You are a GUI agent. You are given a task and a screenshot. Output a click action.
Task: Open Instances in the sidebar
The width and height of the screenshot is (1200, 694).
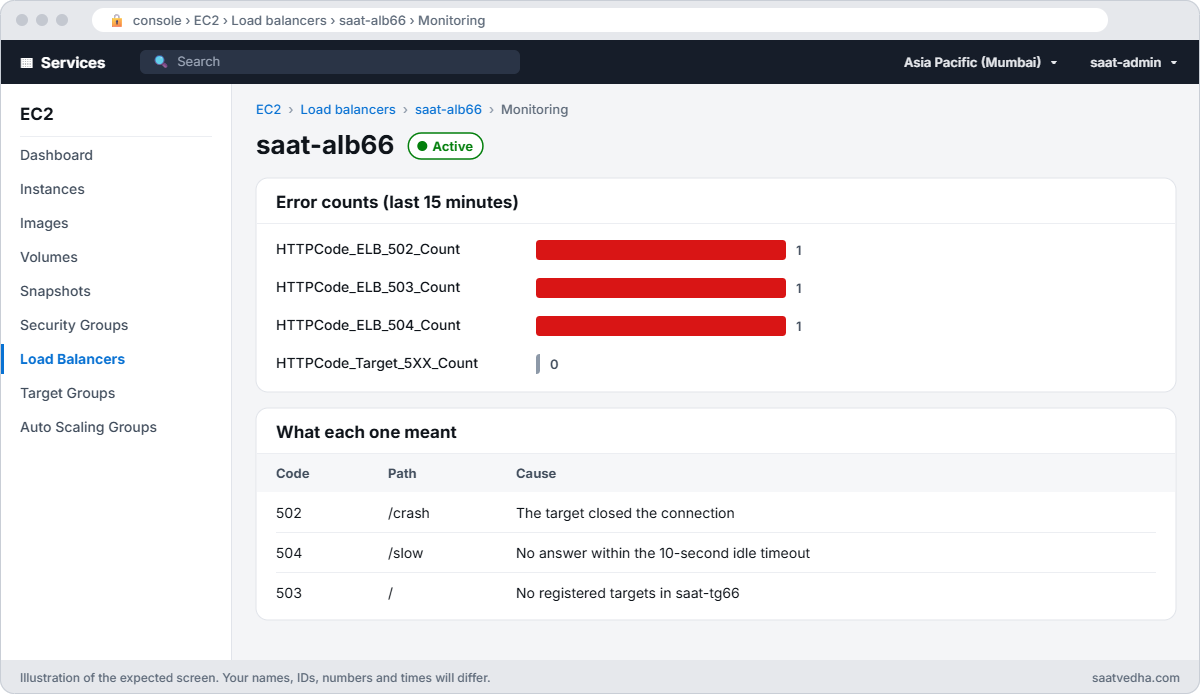coord(52,189)
